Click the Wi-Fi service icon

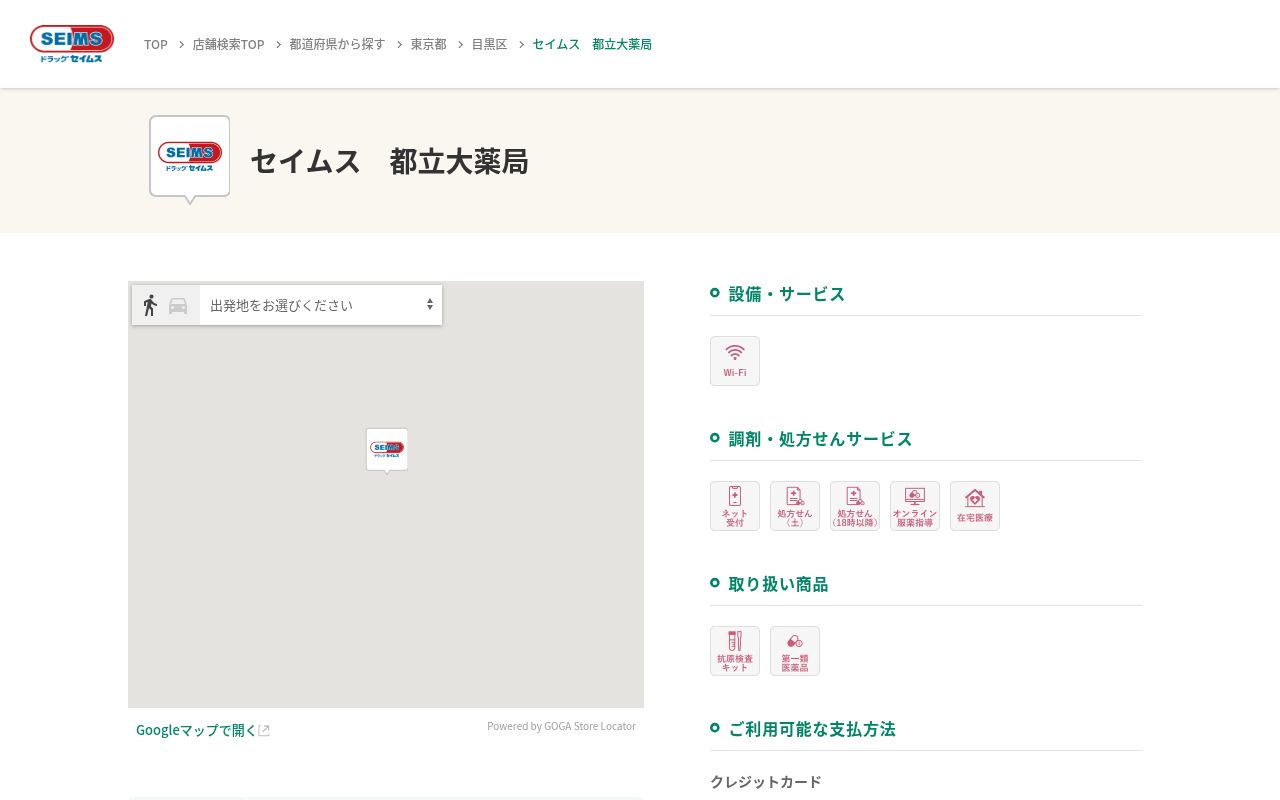(735, 361)
